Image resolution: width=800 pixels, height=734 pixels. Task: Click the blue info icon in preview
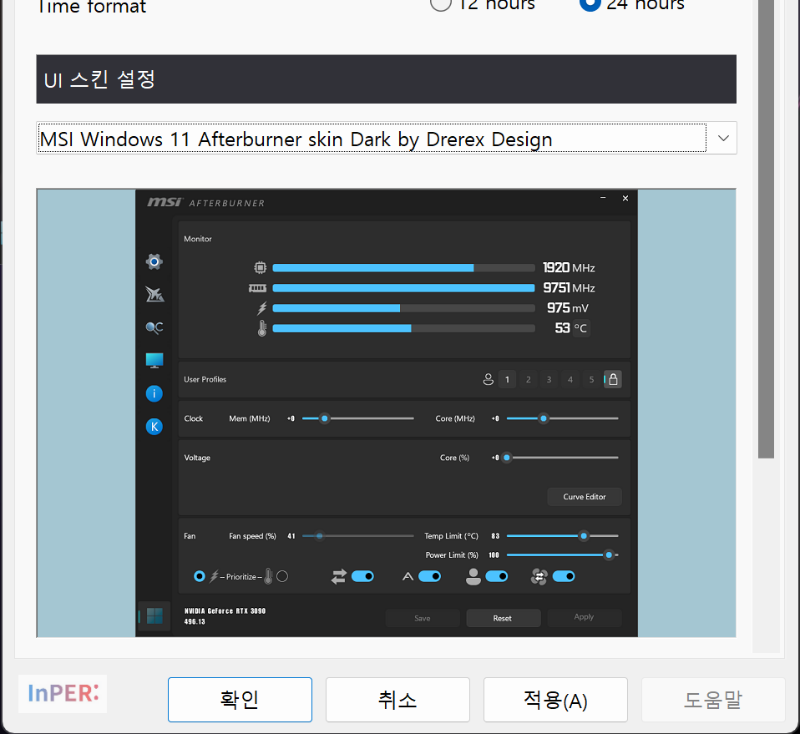(154, 393)
